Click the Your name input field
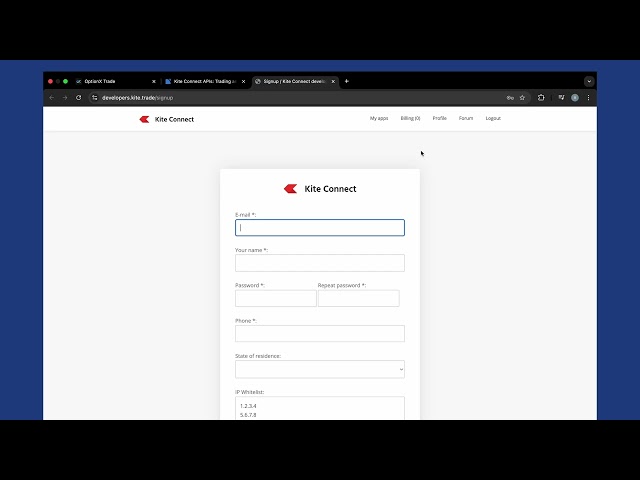Viewport: 640px width, 480px height. click(x=320, y=263)
